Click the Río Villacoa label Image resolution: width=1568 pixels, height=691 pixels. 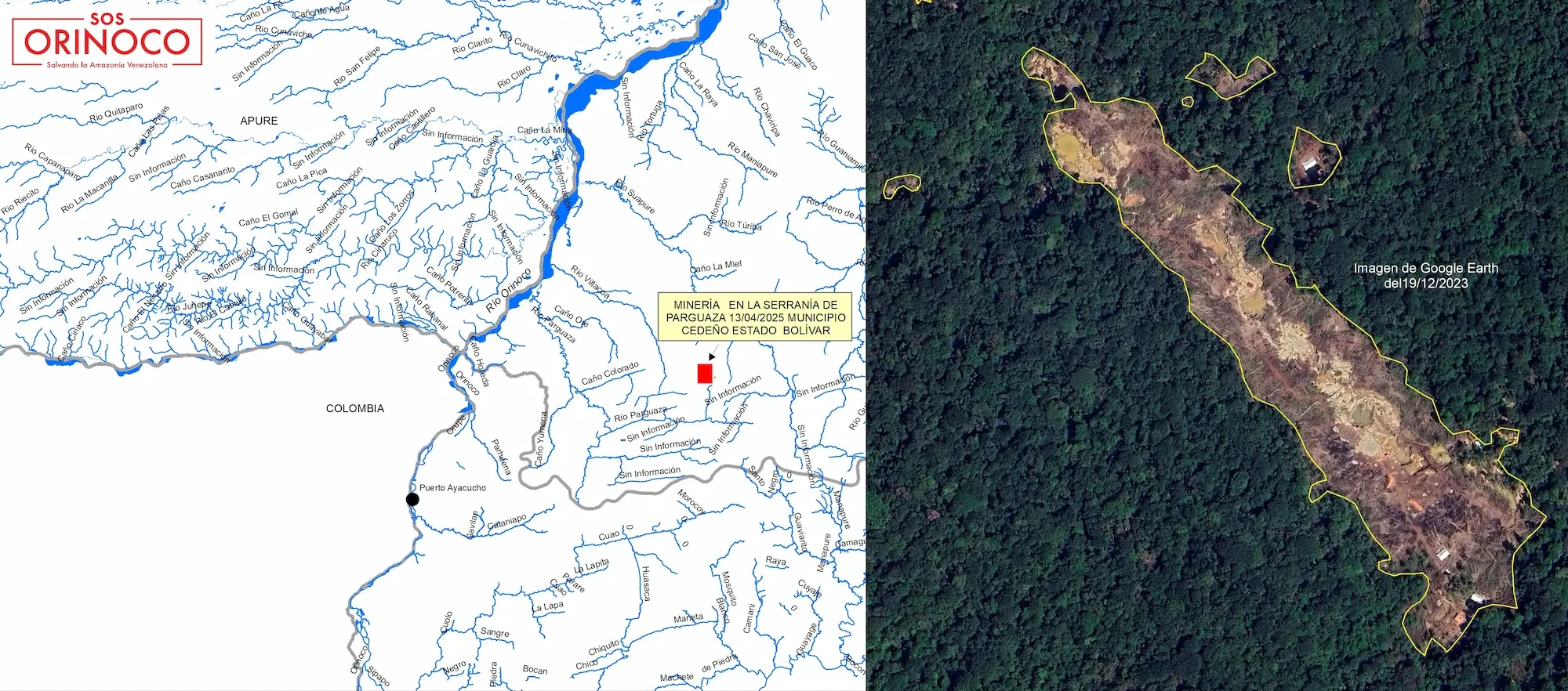(x=590, y=281)
